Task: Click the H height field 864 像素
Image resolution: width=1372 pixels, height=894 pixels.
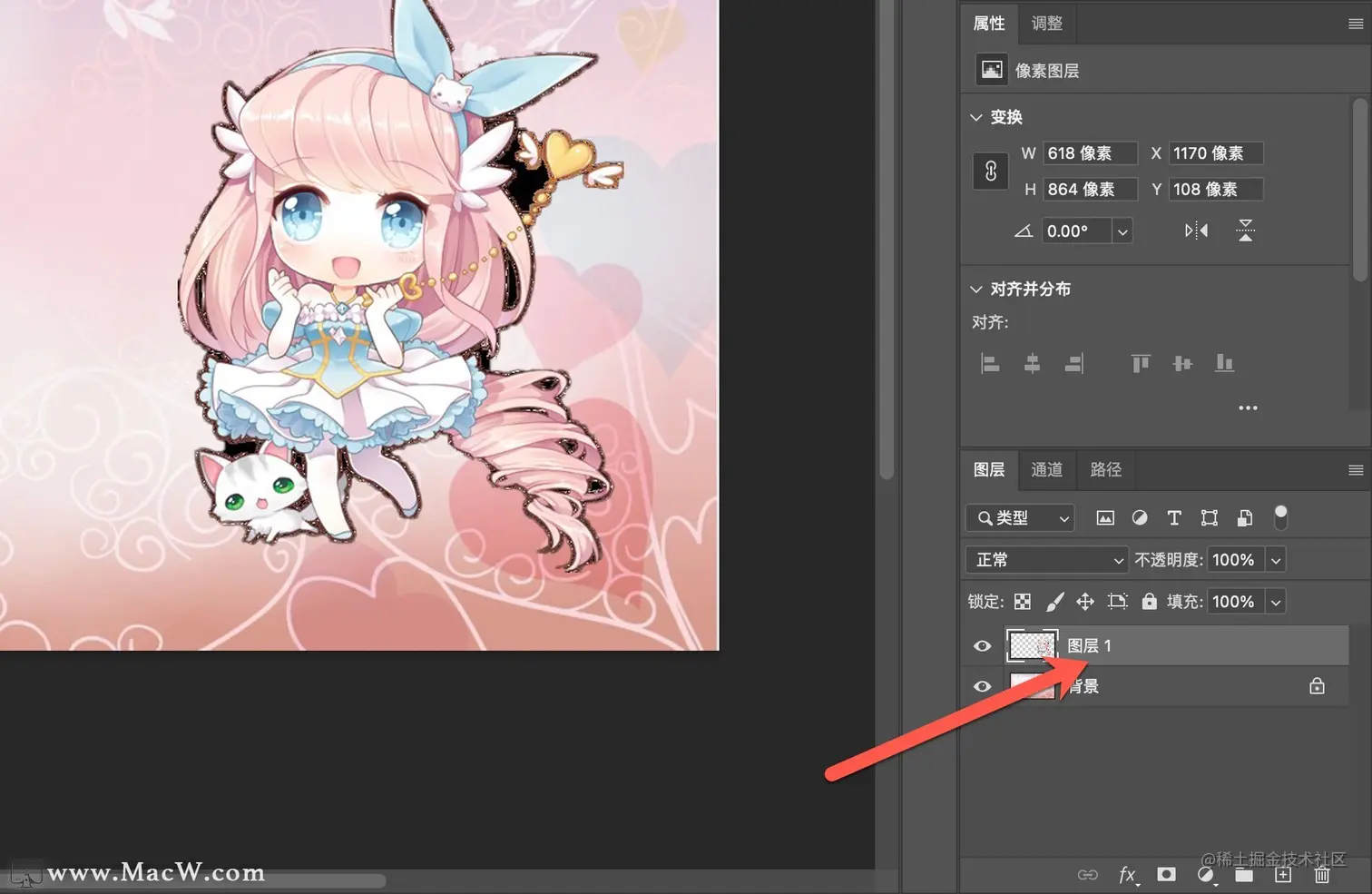Action: pyautogui.click(x=1090, y=190)
